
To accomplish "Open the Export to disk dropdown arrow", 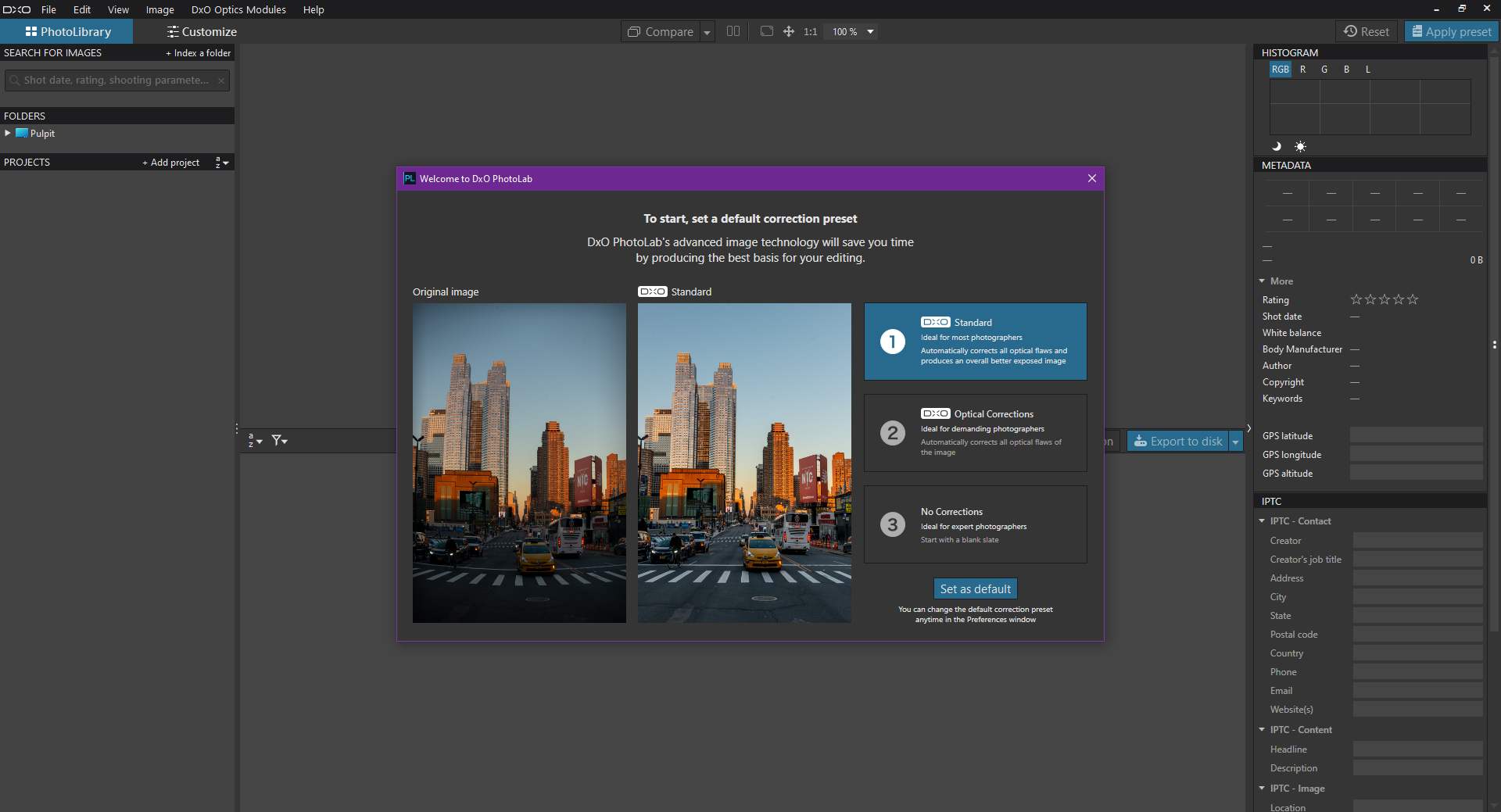I will pyautogui.click(x=1236, y=442).
